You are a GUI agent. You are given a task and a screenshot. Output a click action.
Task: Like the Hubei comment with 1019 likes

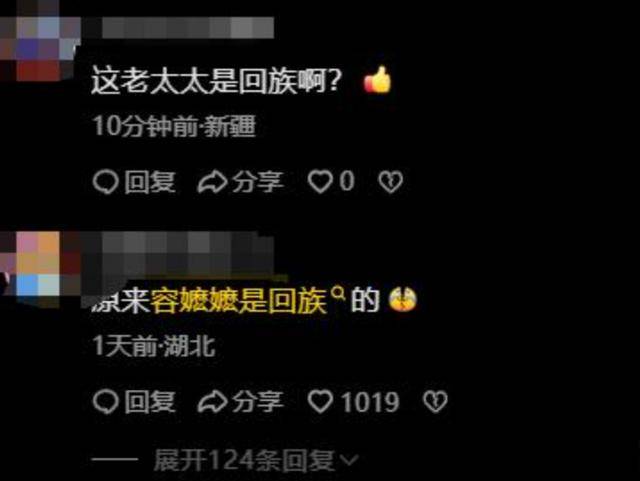tap(320, 401)
